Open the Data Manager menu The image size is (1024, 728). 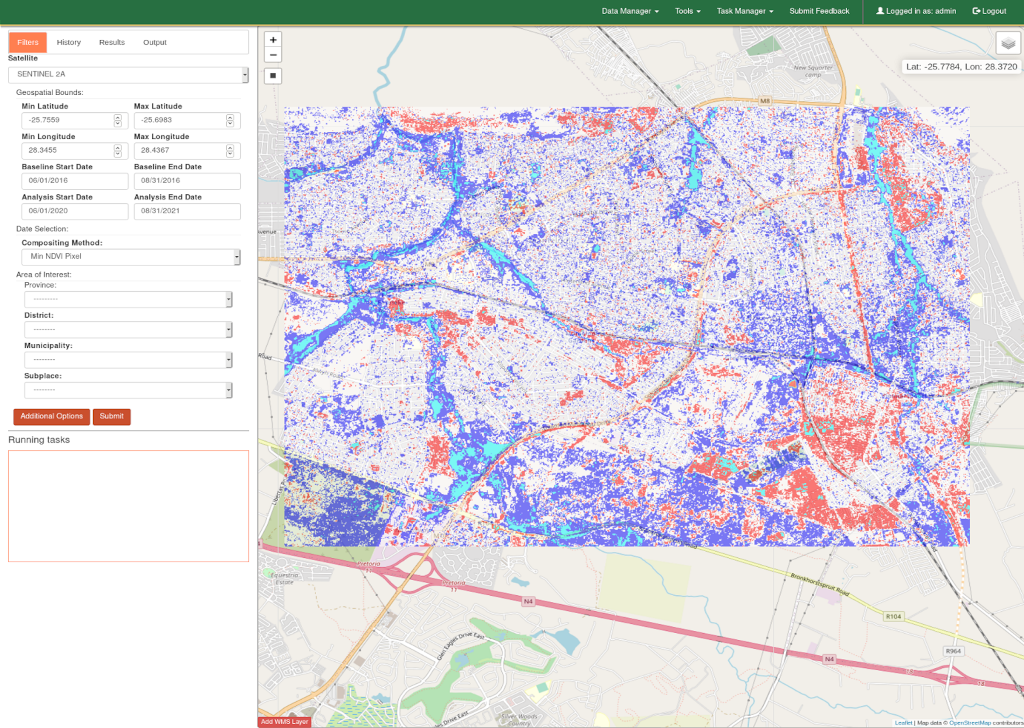[x=630, y=11]
